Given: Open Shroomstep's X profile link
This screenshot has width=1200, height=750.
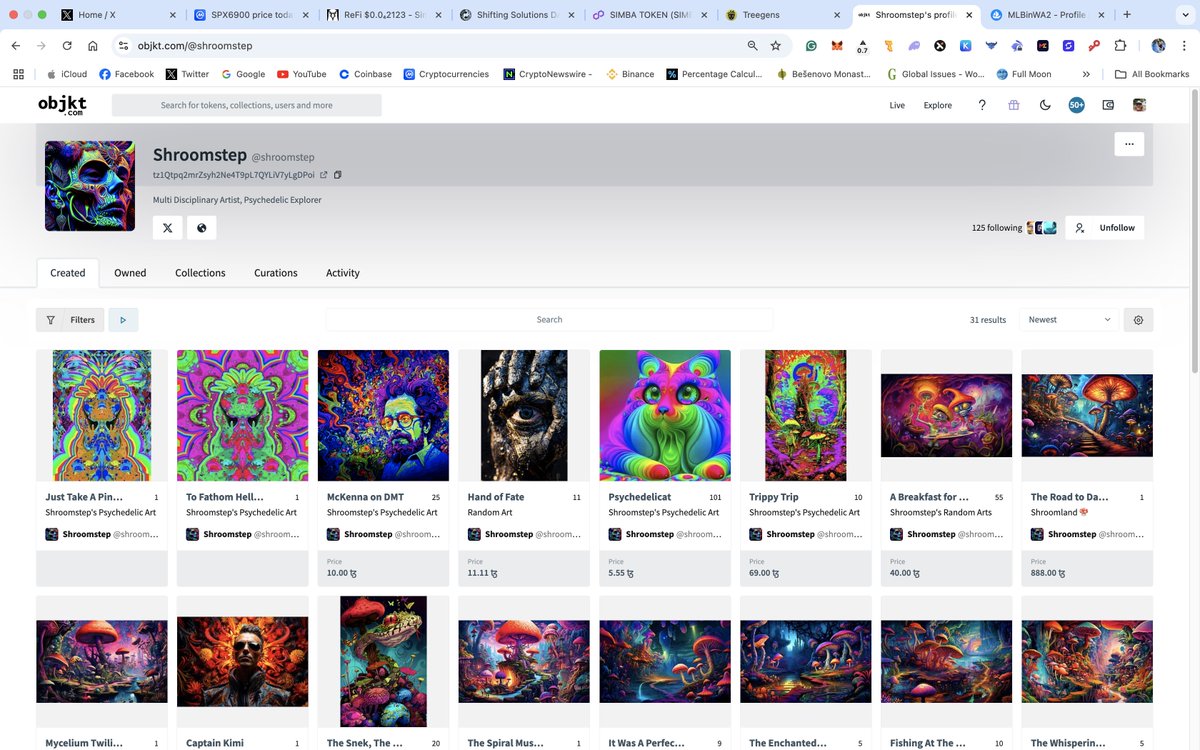Looking at the screenshot, I should coord(167,228).
